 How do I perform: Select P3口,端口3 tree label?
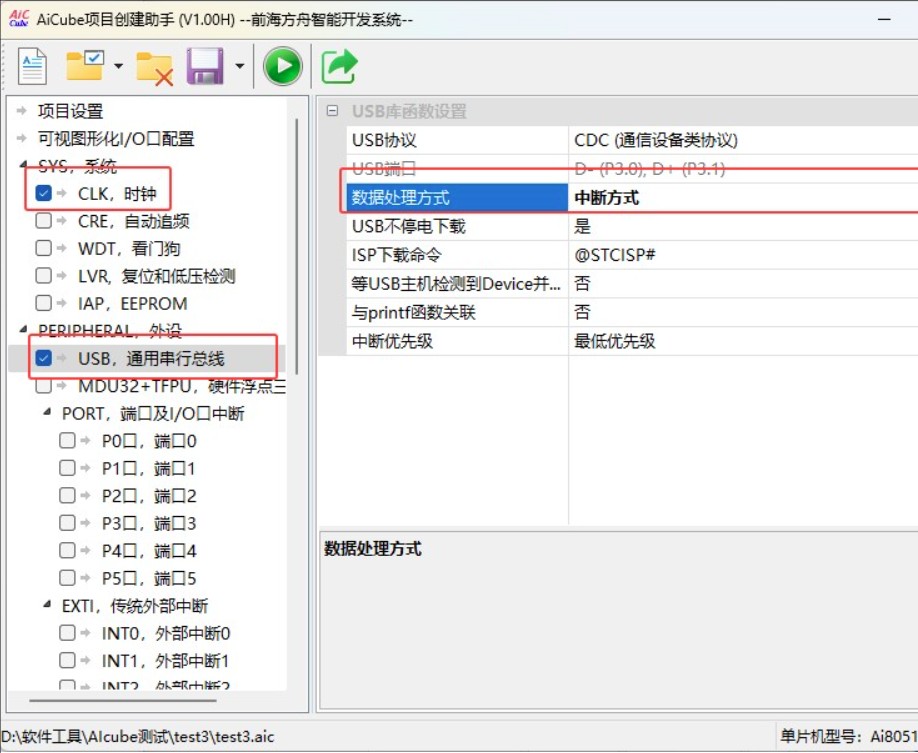pyautogui.click(x=149, y=523)
